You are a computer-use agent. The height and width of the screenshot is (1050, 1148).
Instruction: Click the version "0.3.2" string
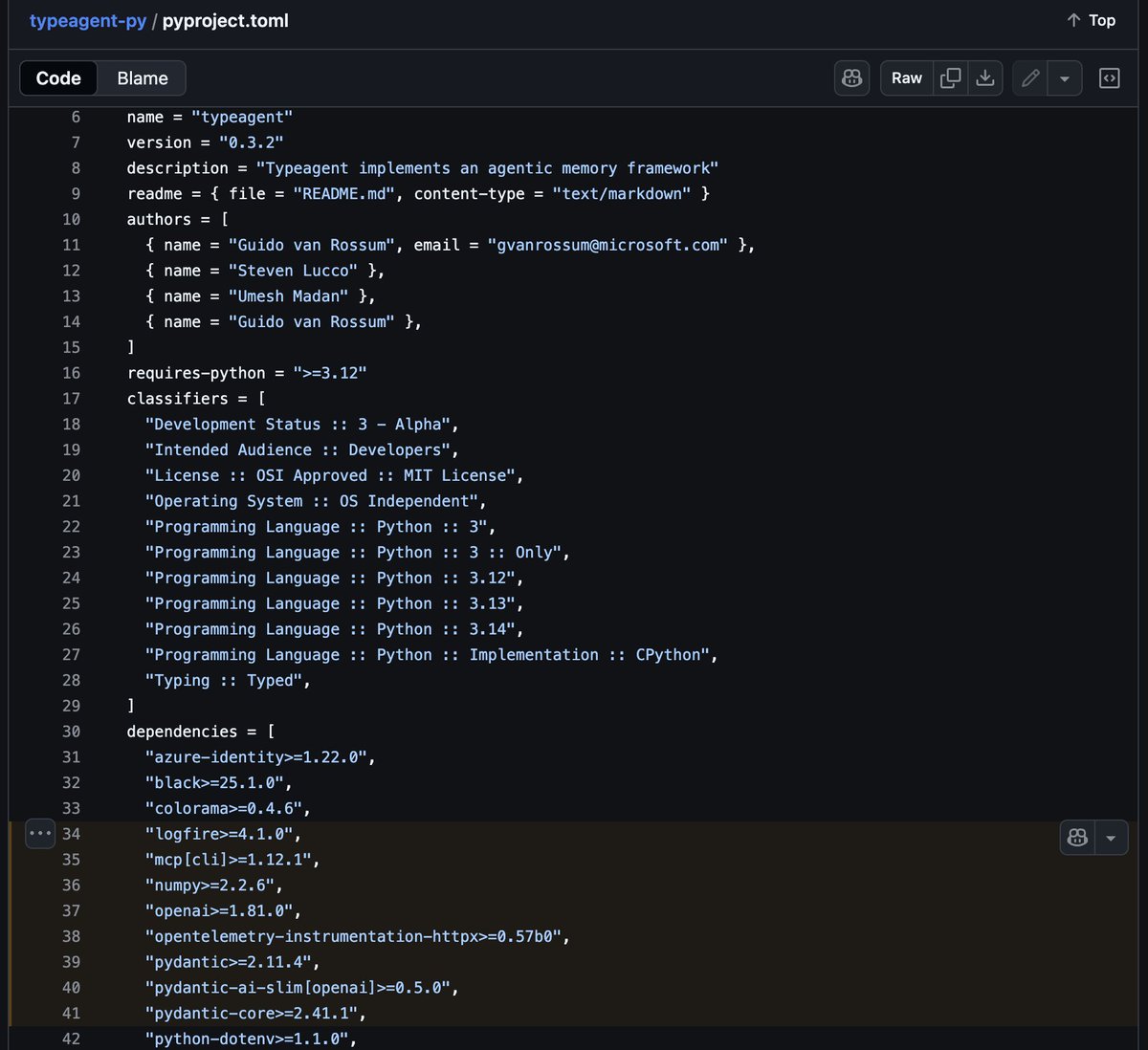click(x=252, y=142)
